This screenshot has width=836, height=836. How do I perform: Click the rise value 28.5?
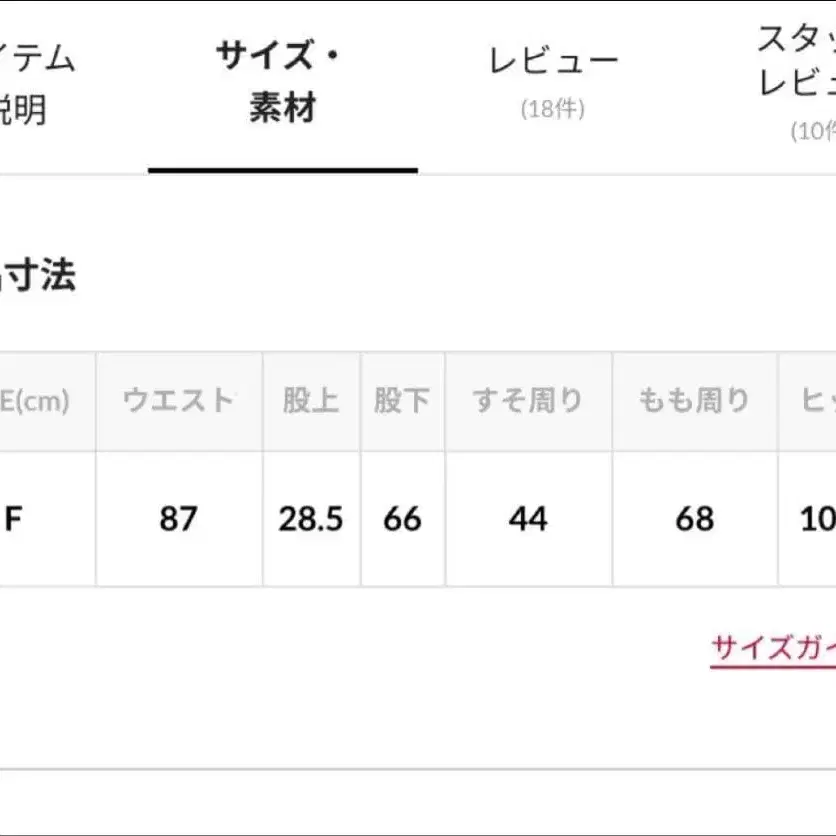coord(311,519)
